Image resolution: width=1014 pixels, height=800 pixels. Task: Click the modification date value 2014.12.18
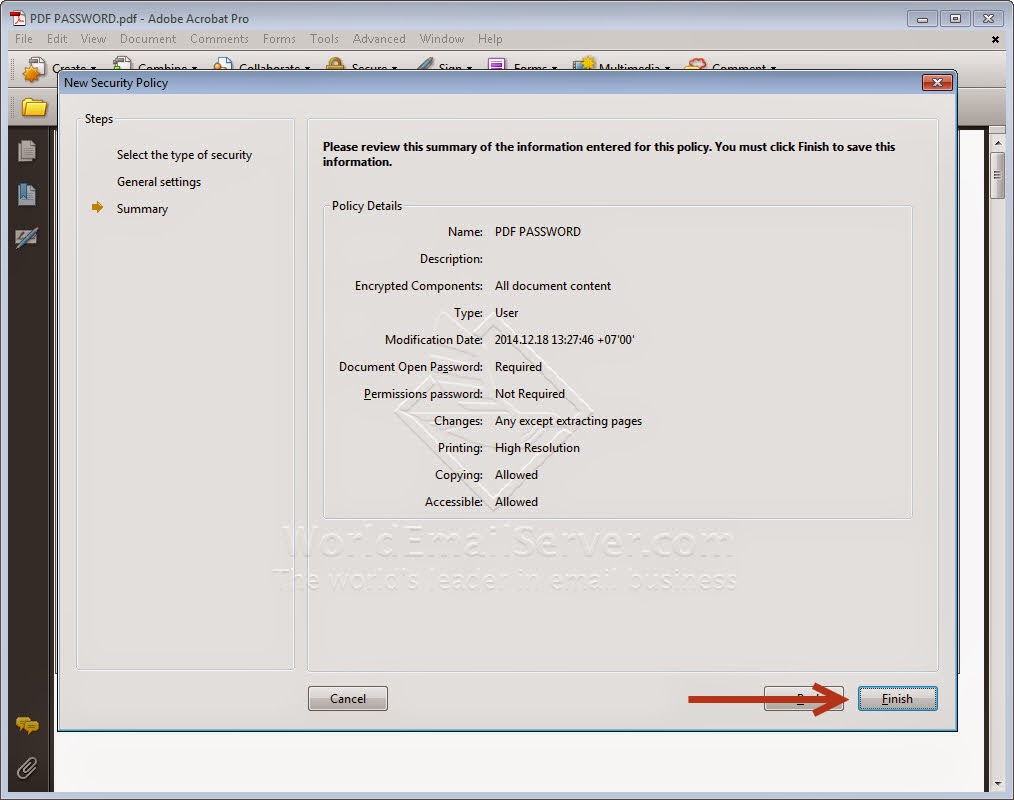565,340
